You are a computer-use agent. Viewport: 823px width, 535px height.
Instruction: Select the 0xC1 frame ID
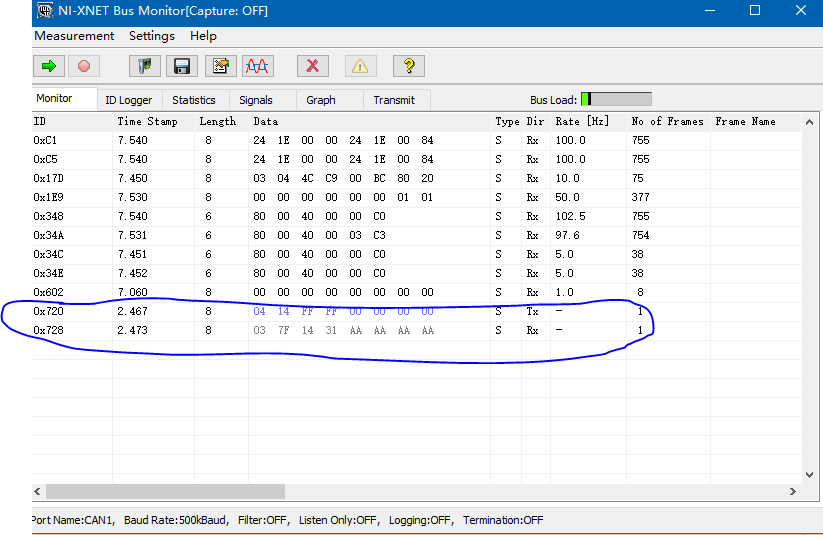(45, 140)
